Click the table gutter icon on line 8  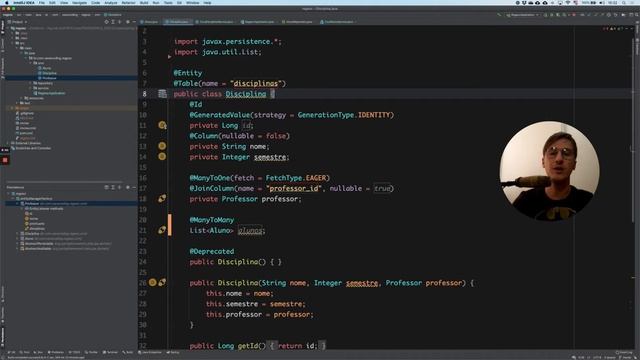click(x=162, y=94)
